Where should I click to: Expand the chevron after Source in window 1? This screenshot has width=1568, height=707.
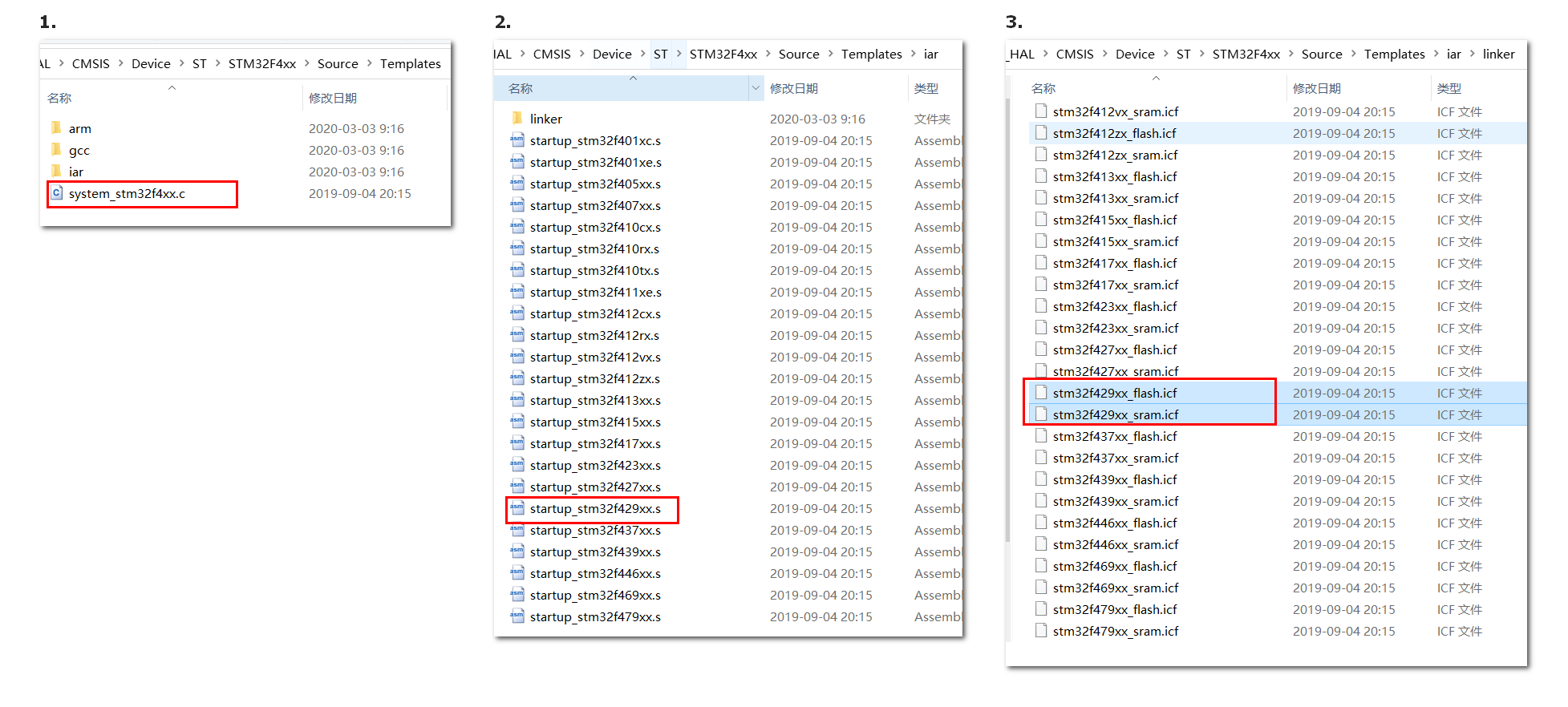pos(369,63)
